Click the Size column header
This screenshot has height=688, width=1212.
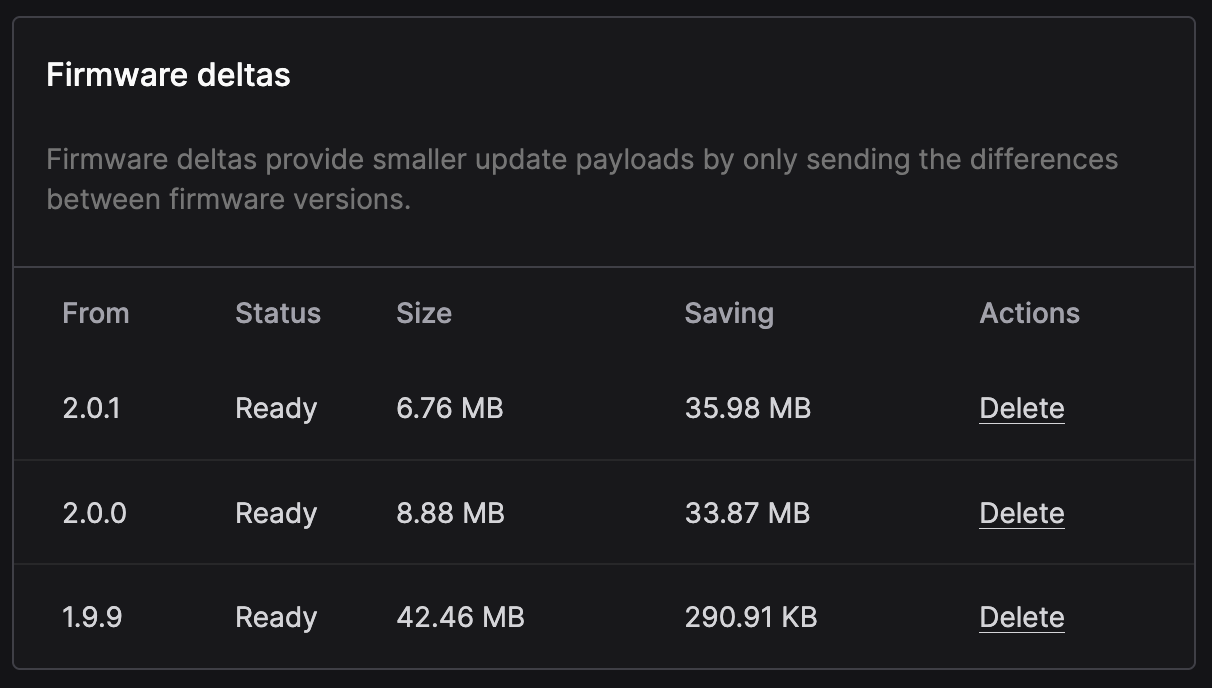click(424, 313)
